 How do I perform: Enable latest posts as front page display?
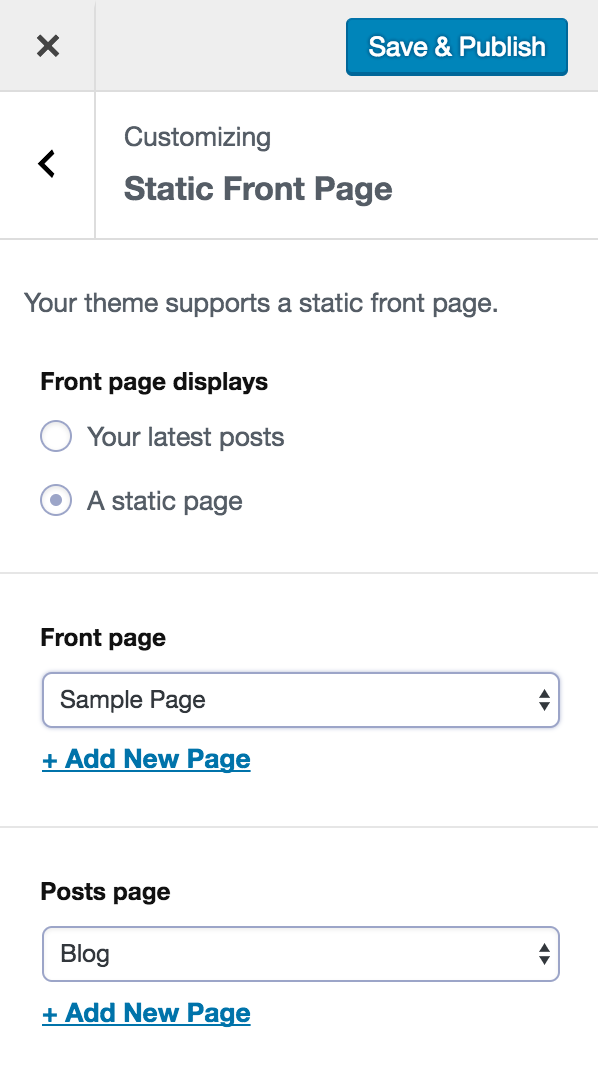click(56, 436)
